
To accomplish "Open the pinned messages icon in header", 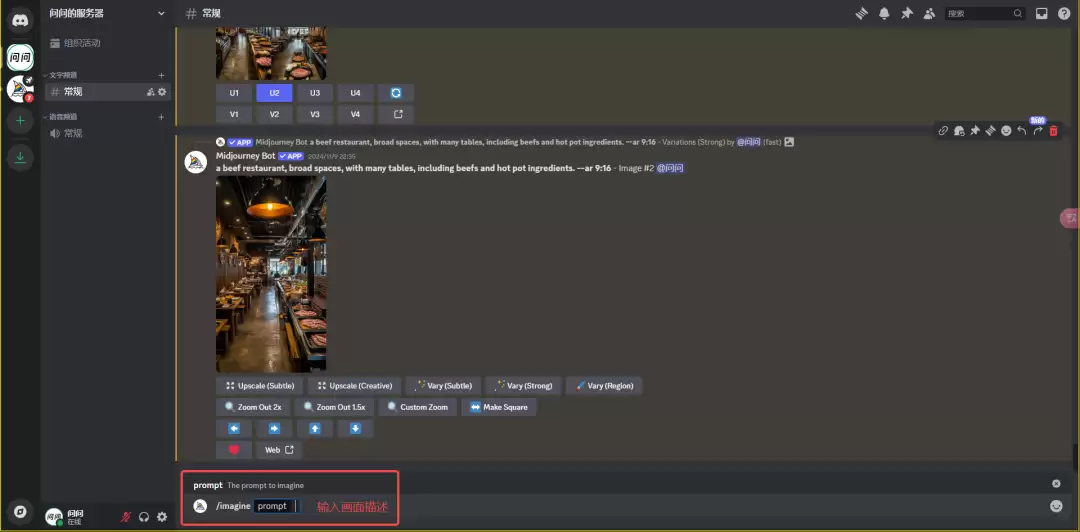I will (907, 13).
